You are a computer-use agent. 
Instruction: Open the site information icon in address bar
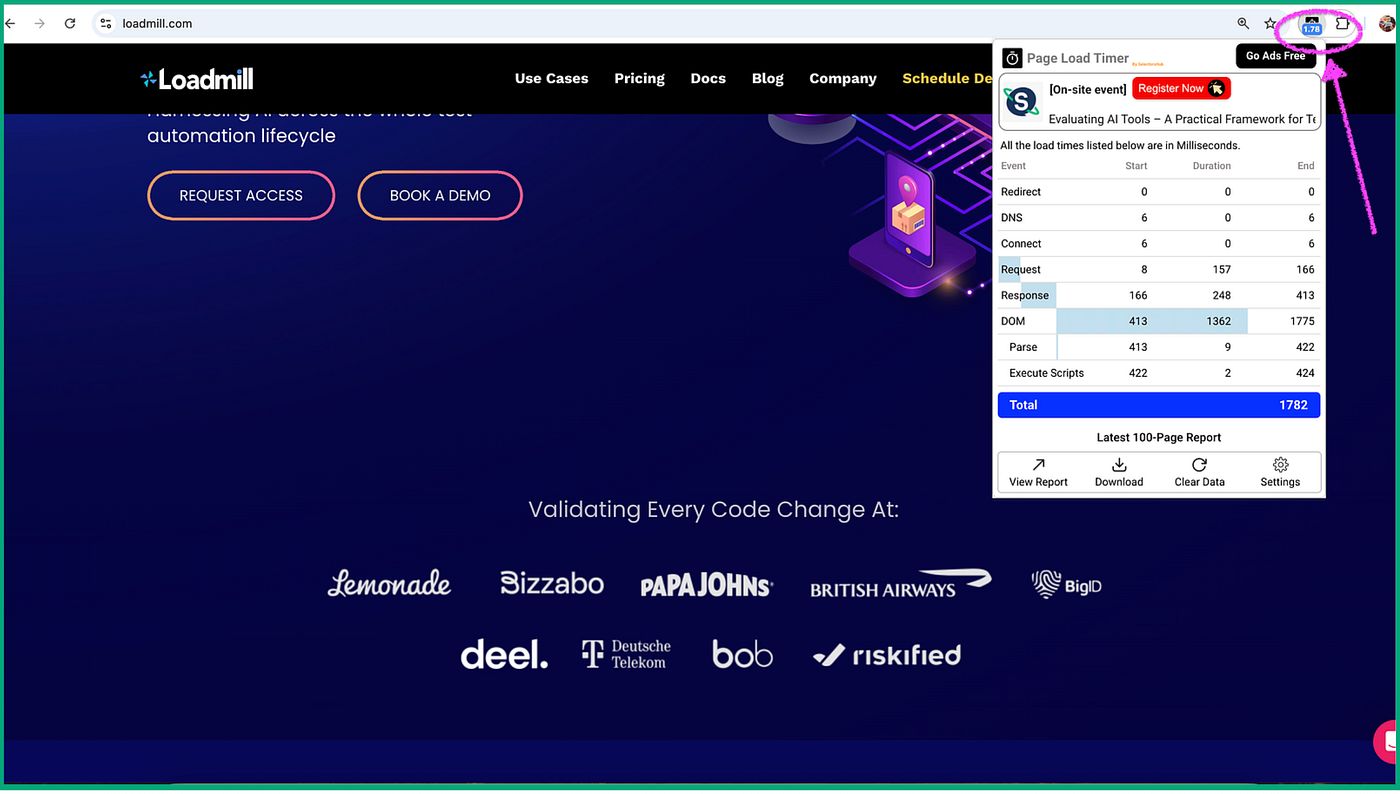tap(106, 23)
